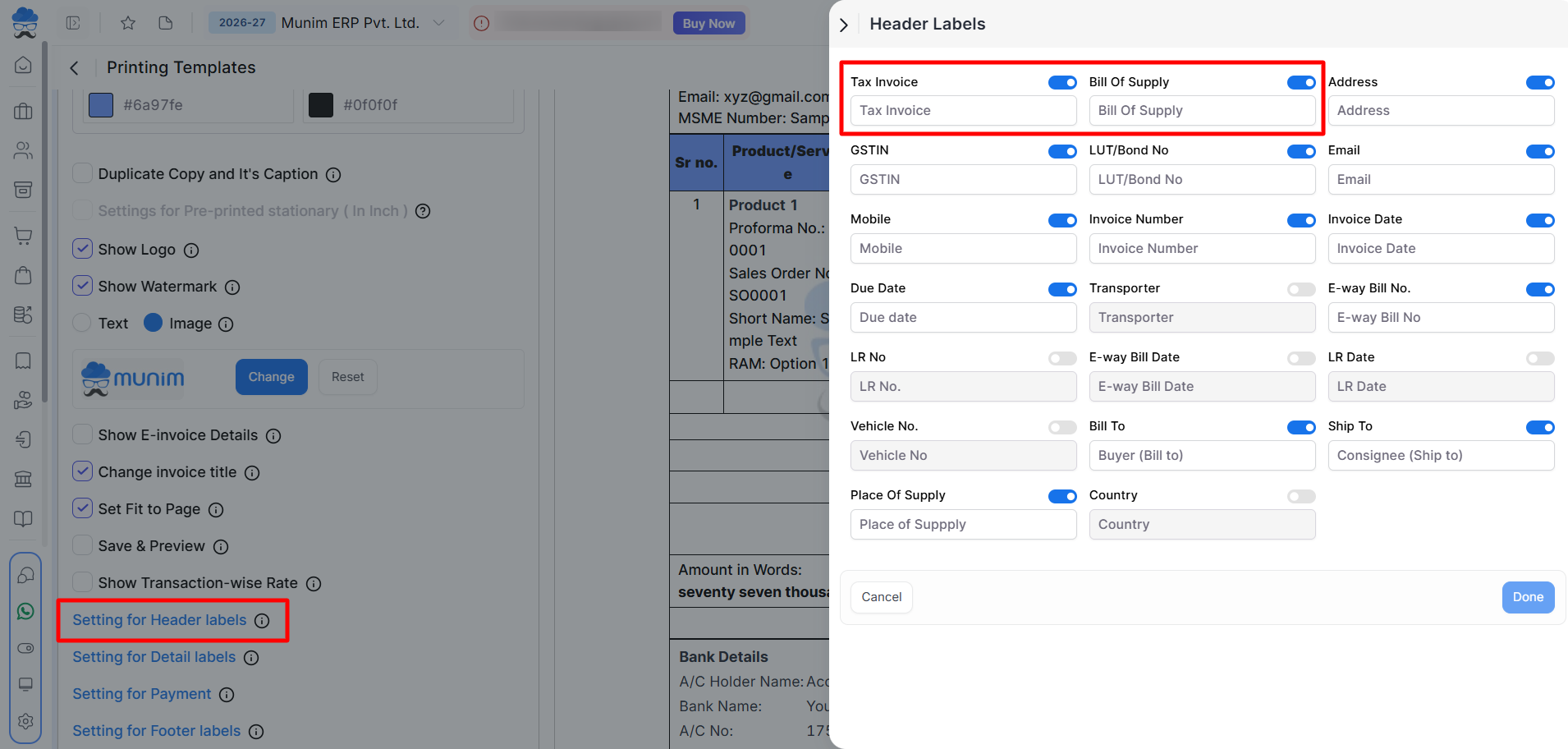Image resolution: width=1568 pixels, height=749 pixels.
Task: Click the switch-shaped icon in sidebar bottom group
Action: (x=25, y=648)
